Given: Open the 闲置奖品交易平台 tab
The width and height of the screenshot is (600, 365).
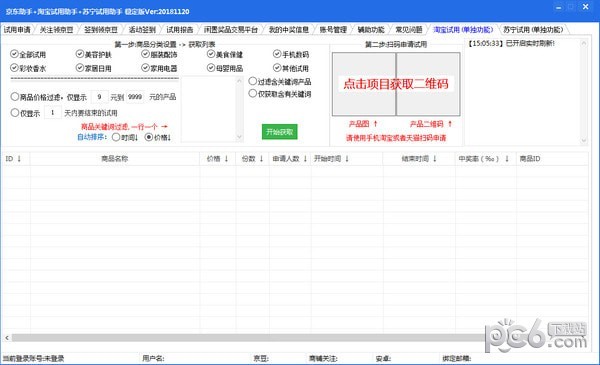Looking at the screenshot, I should coord(231,29).
